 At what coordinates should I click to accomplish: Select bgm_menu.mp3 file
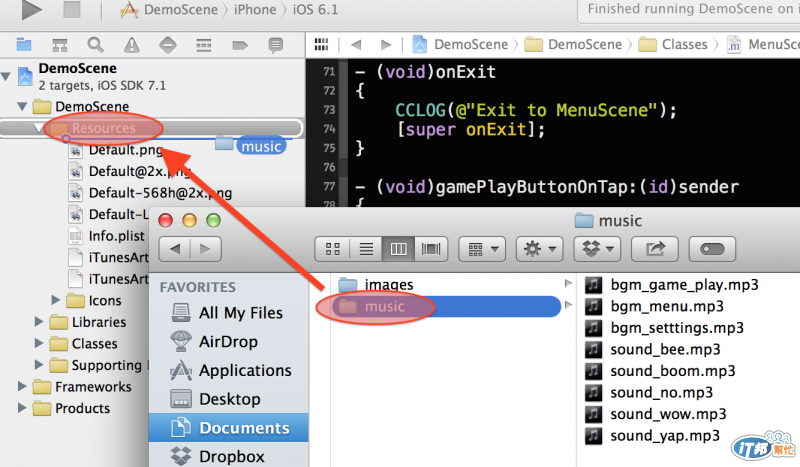point(655,306)
